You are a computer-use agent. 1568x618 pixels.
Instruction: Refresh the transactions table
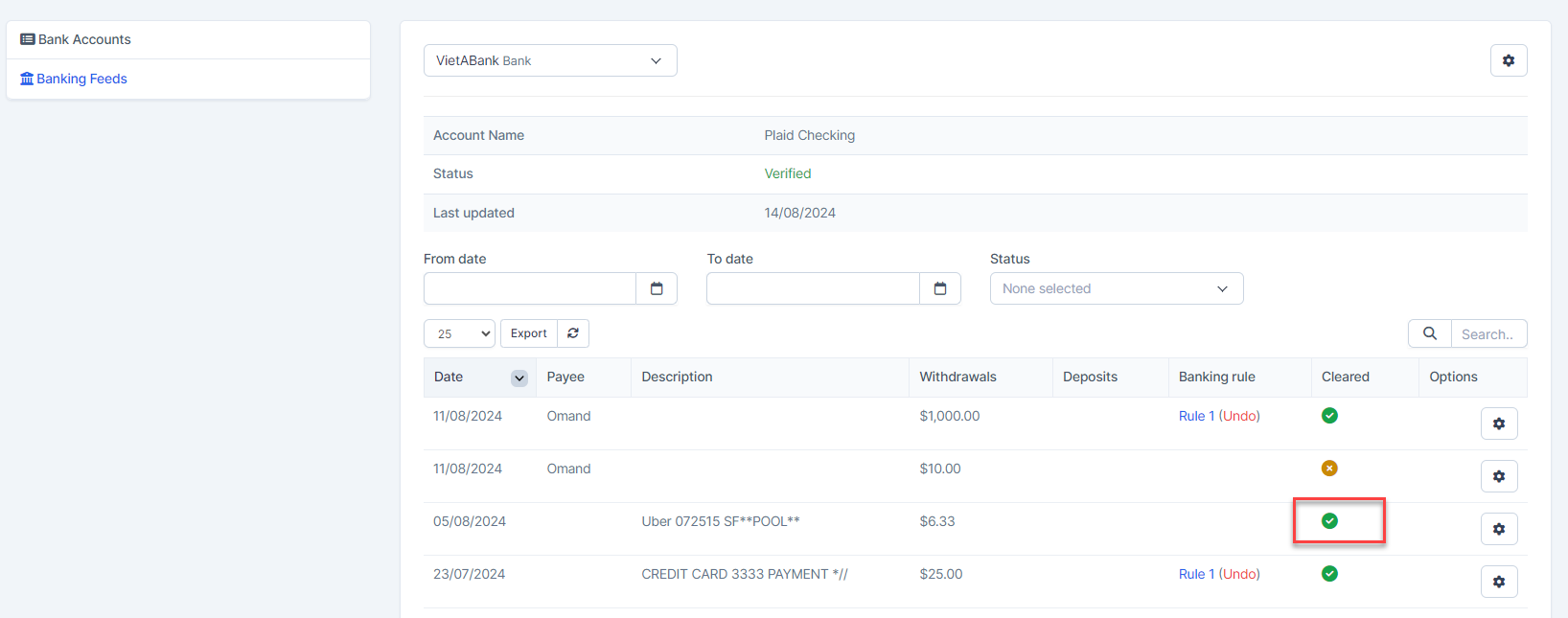[x=573, y=333]
